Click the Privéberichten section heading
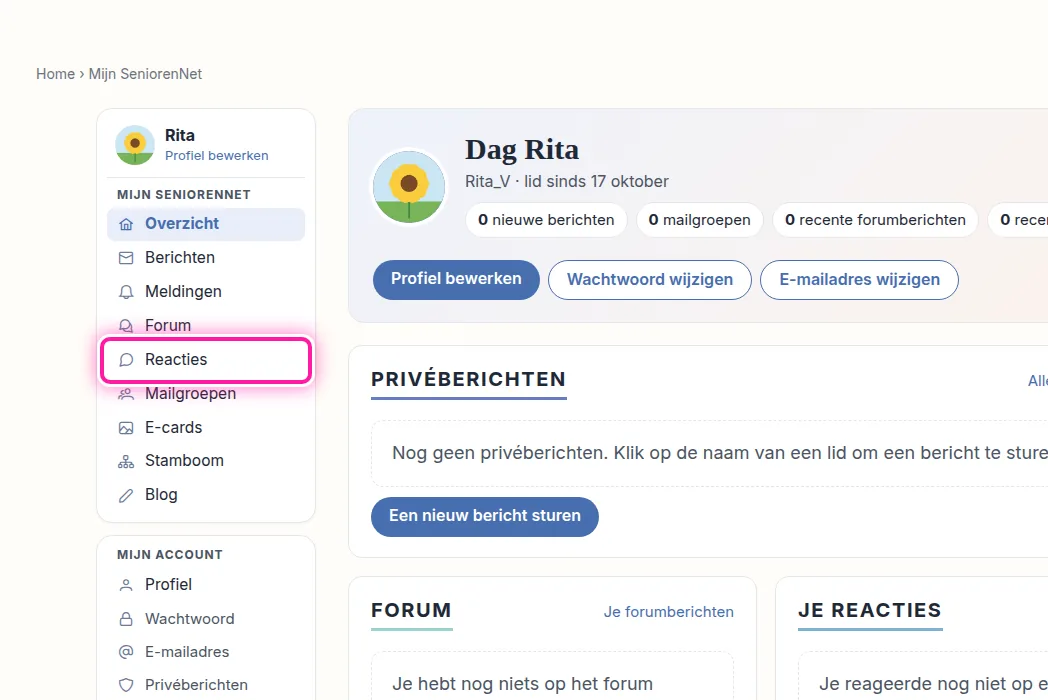 [x=469, y=380]
